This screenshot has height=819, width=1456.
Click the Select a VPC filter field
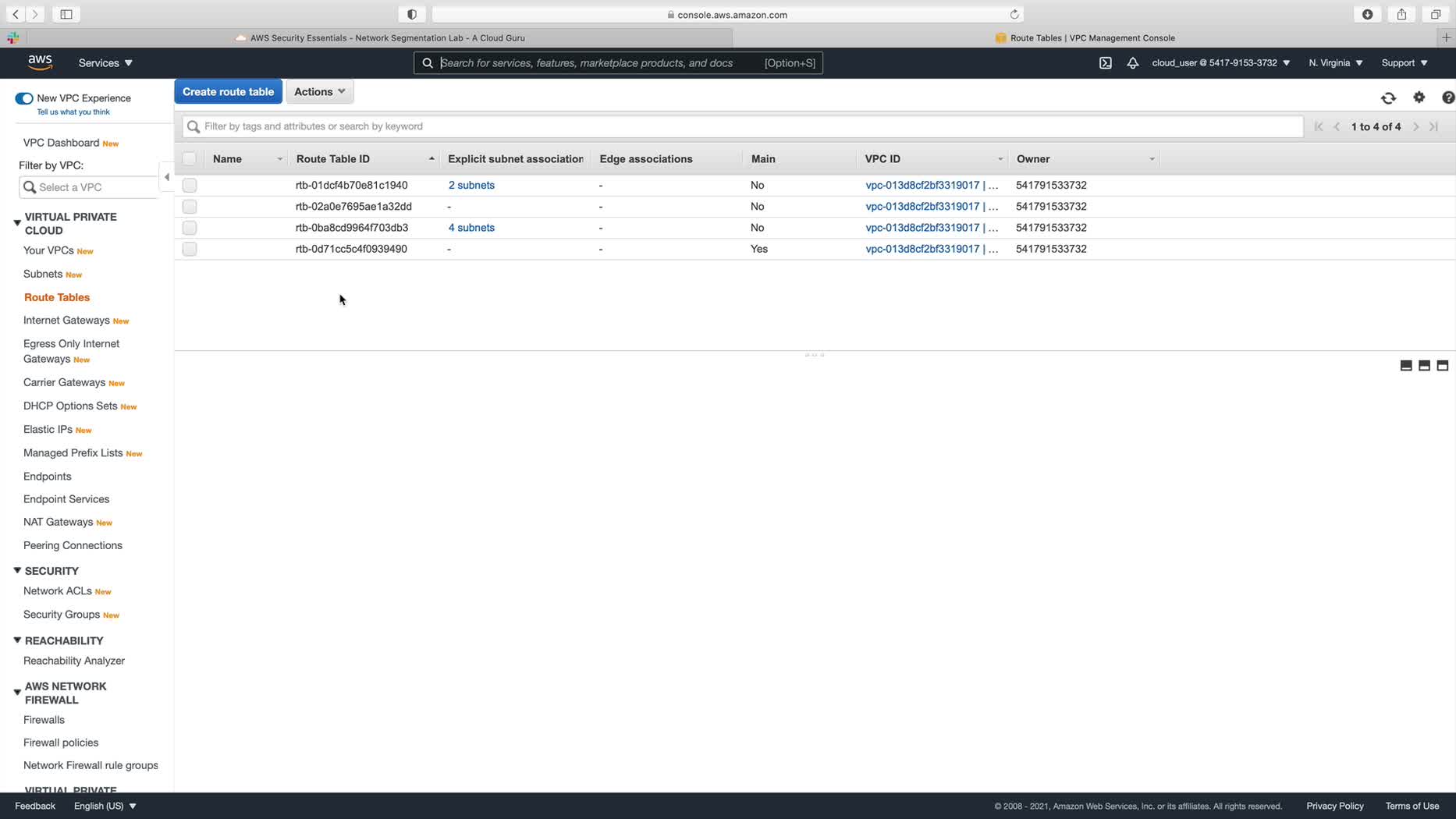point(88,187)
